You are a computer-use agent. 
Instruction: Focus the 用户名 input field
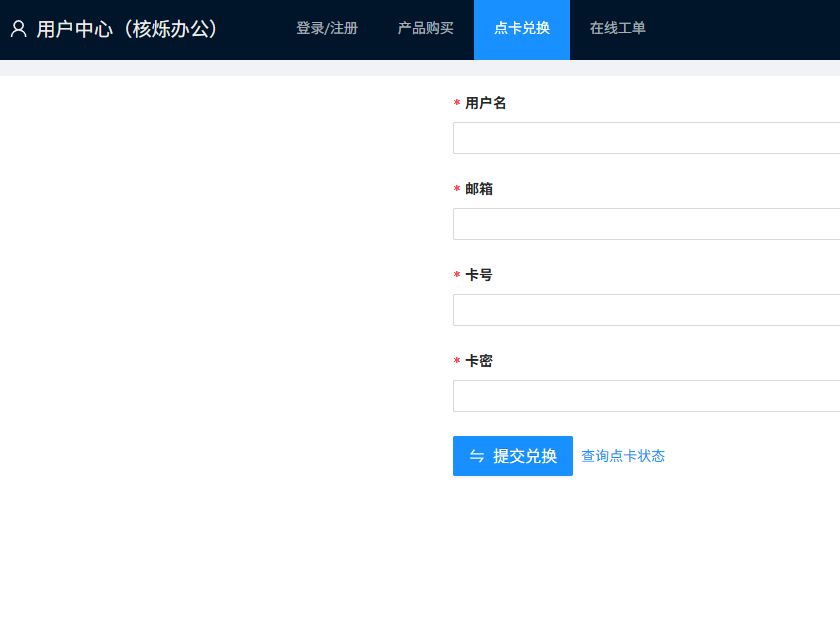[646, 138]
